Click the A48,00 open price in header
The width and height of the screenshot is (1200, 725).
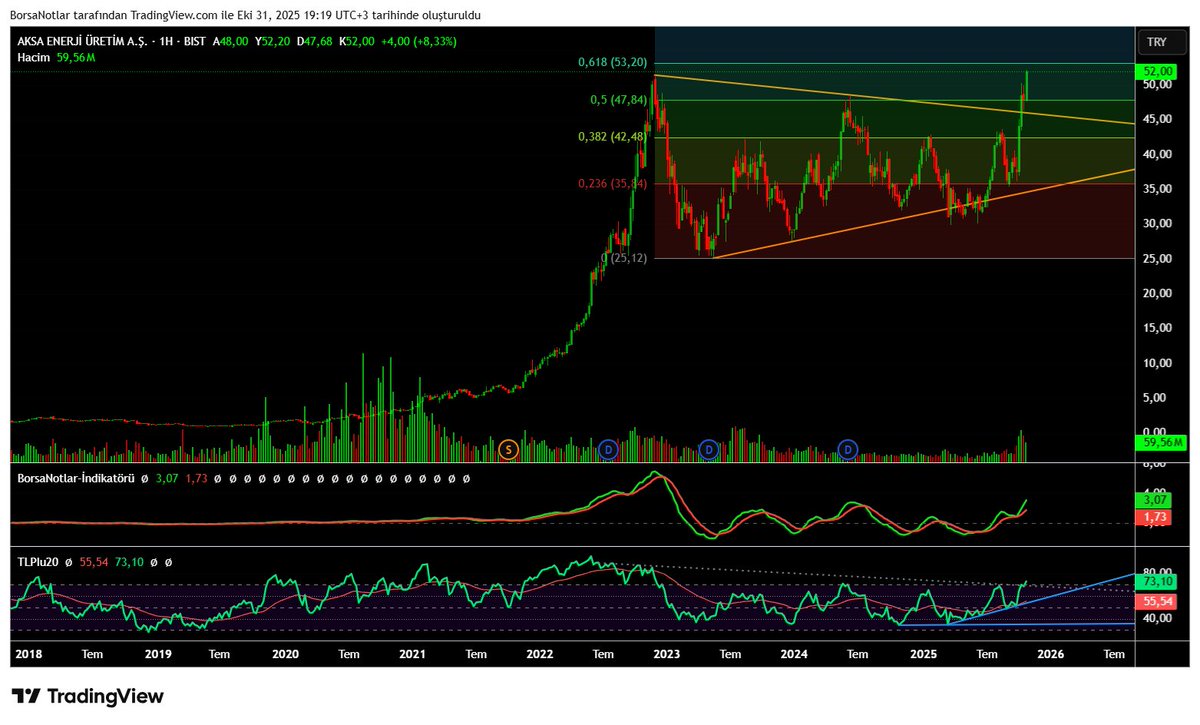[x=230, y=42]
